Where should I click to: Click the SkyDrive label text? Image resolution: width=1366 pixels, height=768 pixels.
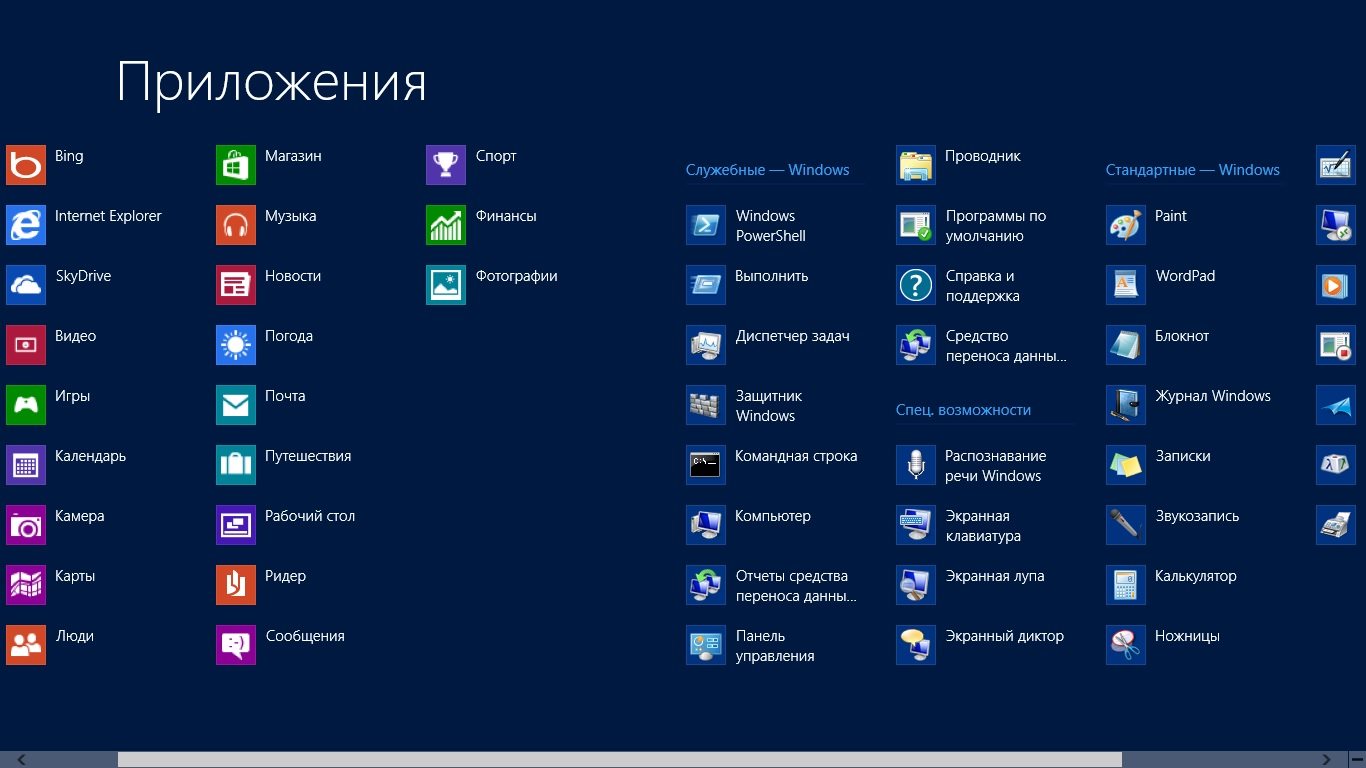pyautogui.click(x=83, y=276)
